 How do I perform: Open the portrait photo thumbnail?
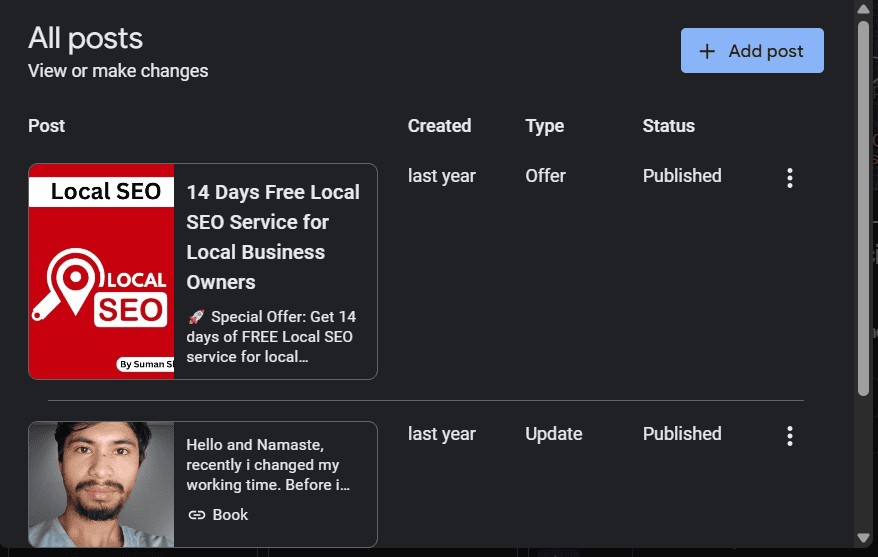coord(101,484)
